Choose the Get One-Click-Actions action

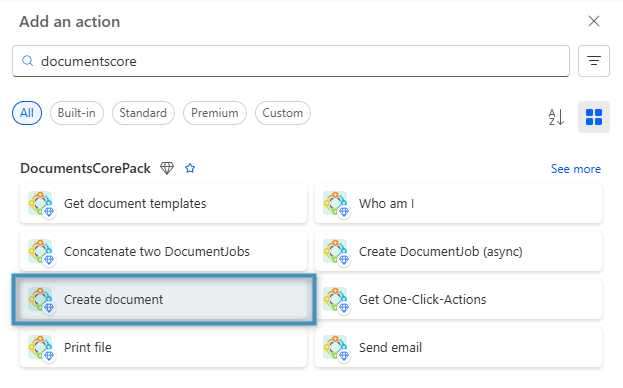pyautogui.click(x=459, y=299)
